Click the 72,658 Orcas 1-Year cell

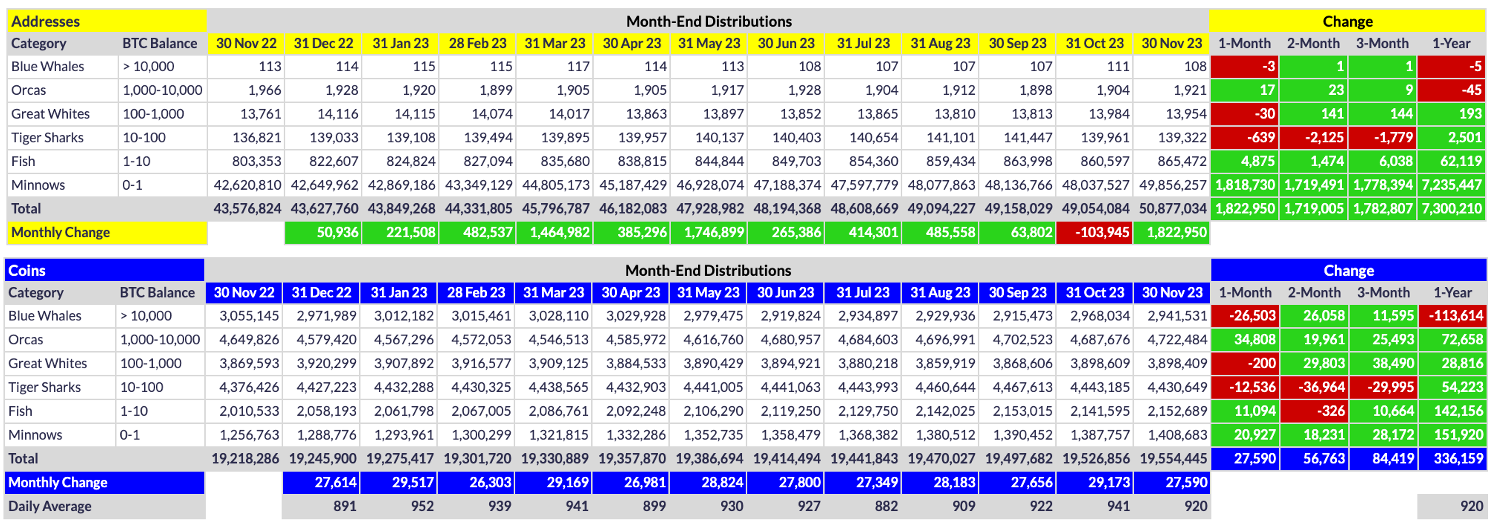click(x=1452, y=340)
